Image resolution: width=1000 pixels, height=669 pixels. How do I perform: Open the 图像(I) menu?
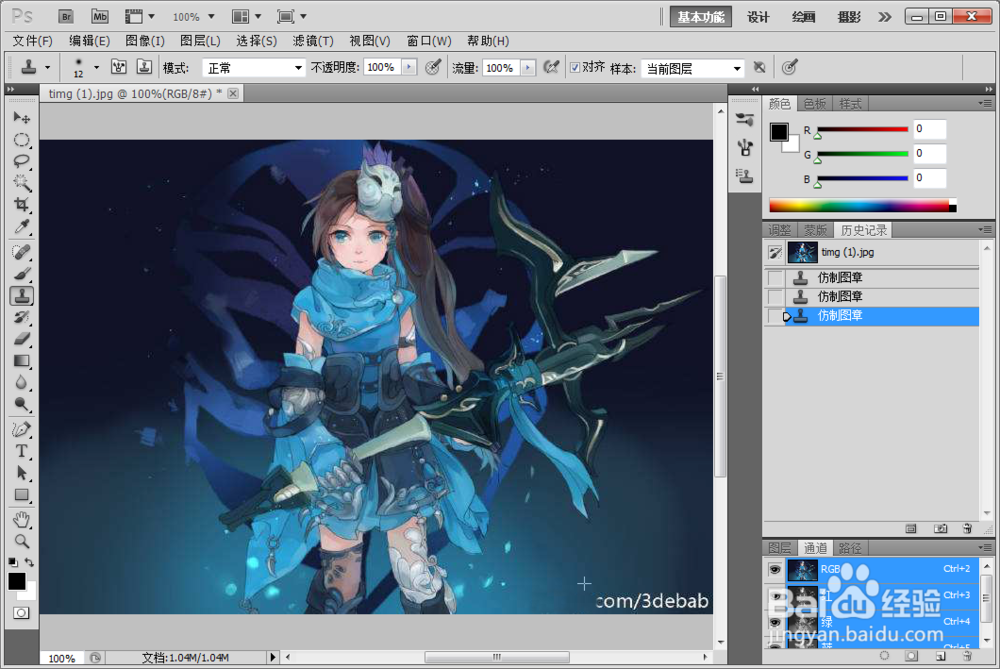145,41
